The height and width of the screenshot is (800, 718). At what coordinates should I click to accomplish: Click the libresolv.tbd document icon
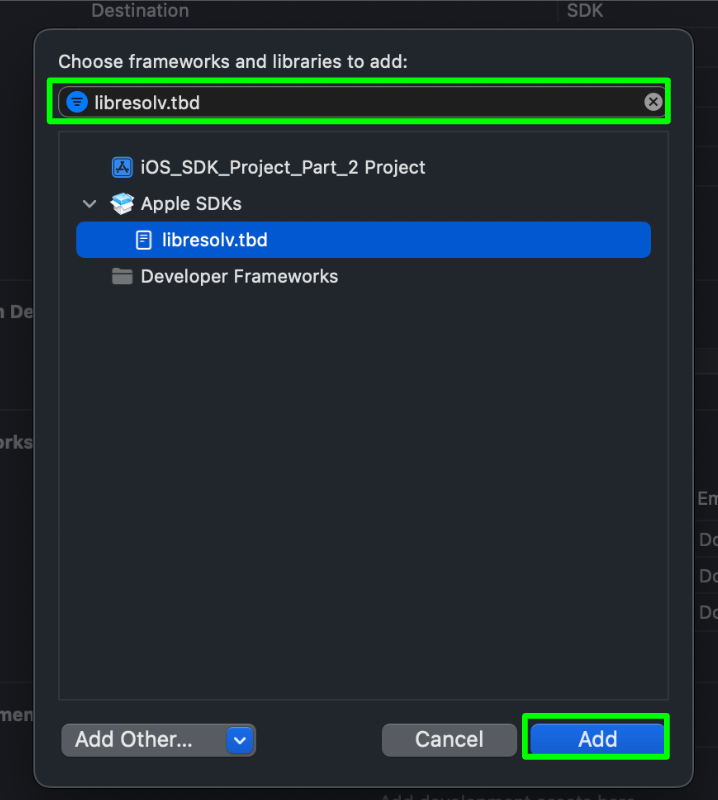coord(143,240)
